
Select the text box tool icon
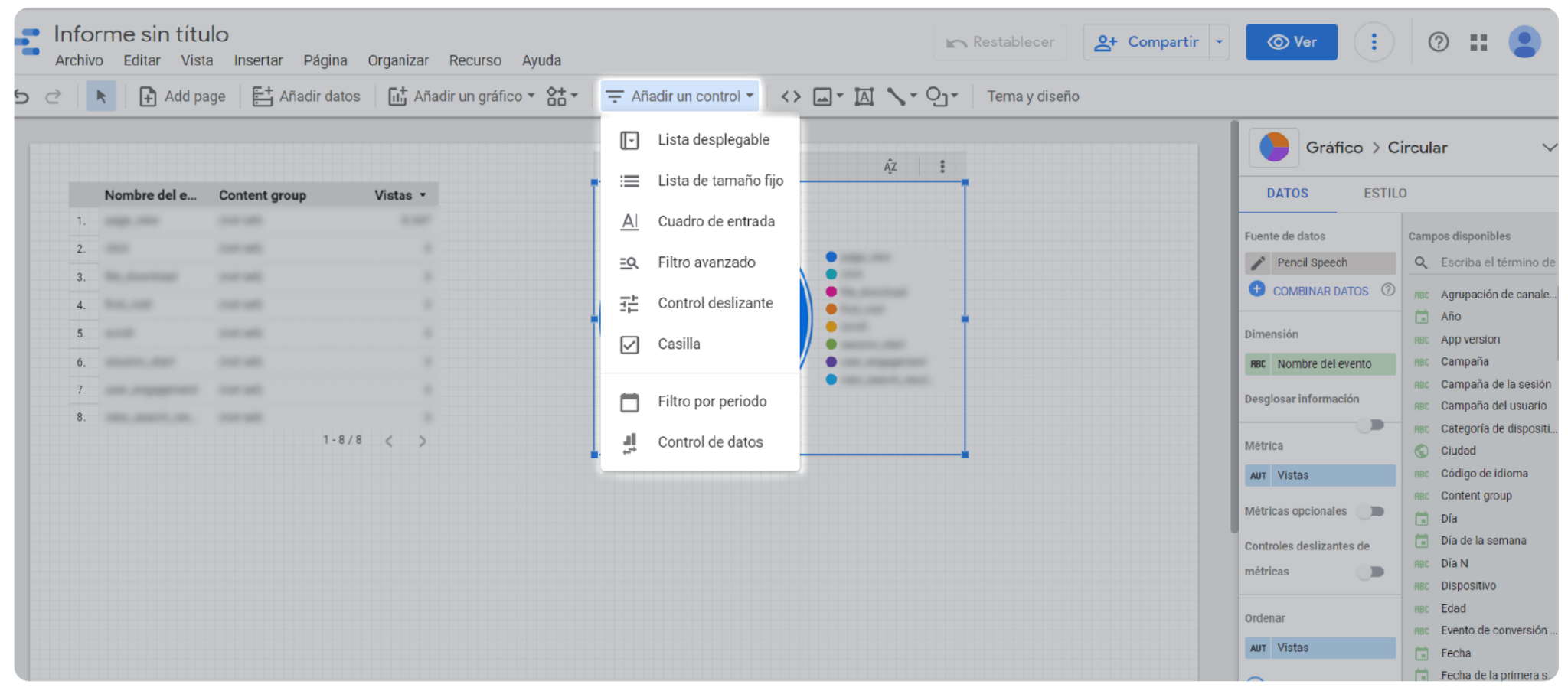point(864,96)
